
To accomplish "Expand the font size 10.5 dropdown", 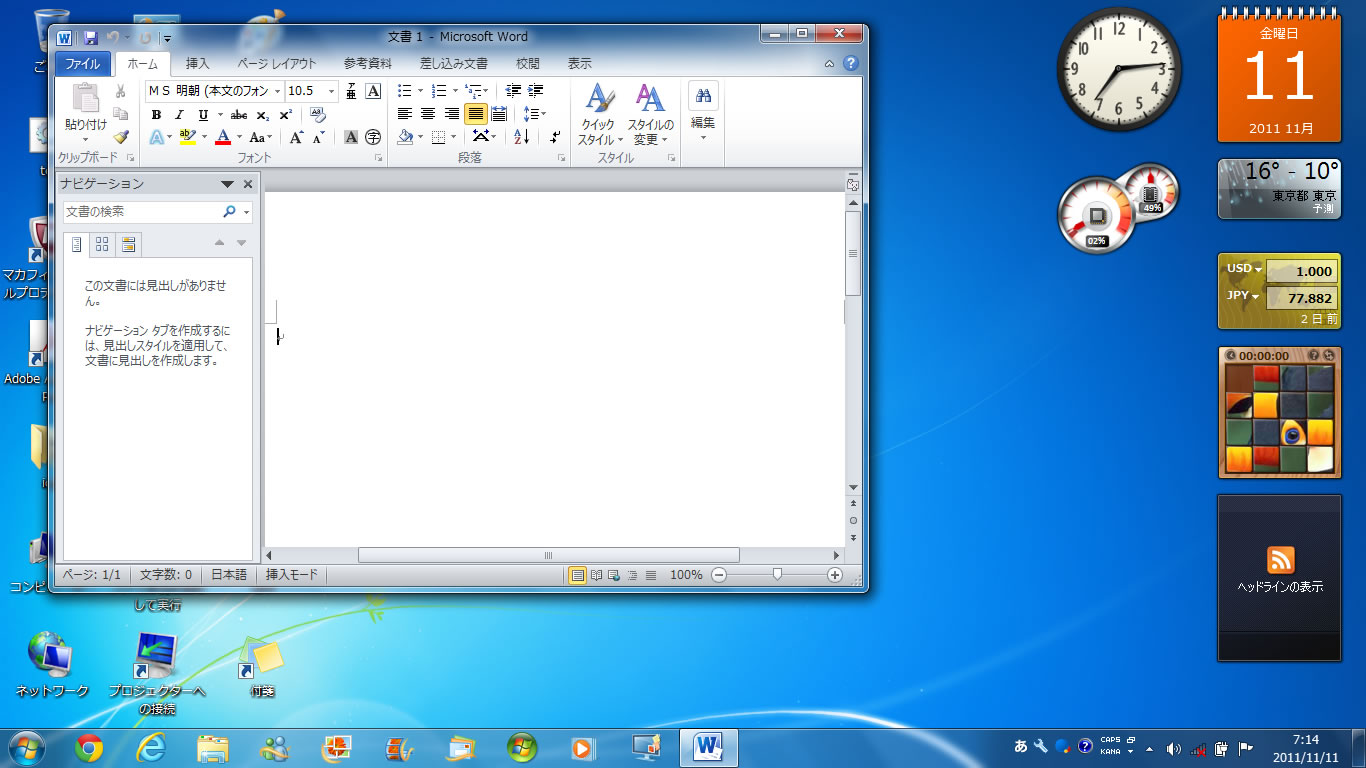I will point(332,91).
